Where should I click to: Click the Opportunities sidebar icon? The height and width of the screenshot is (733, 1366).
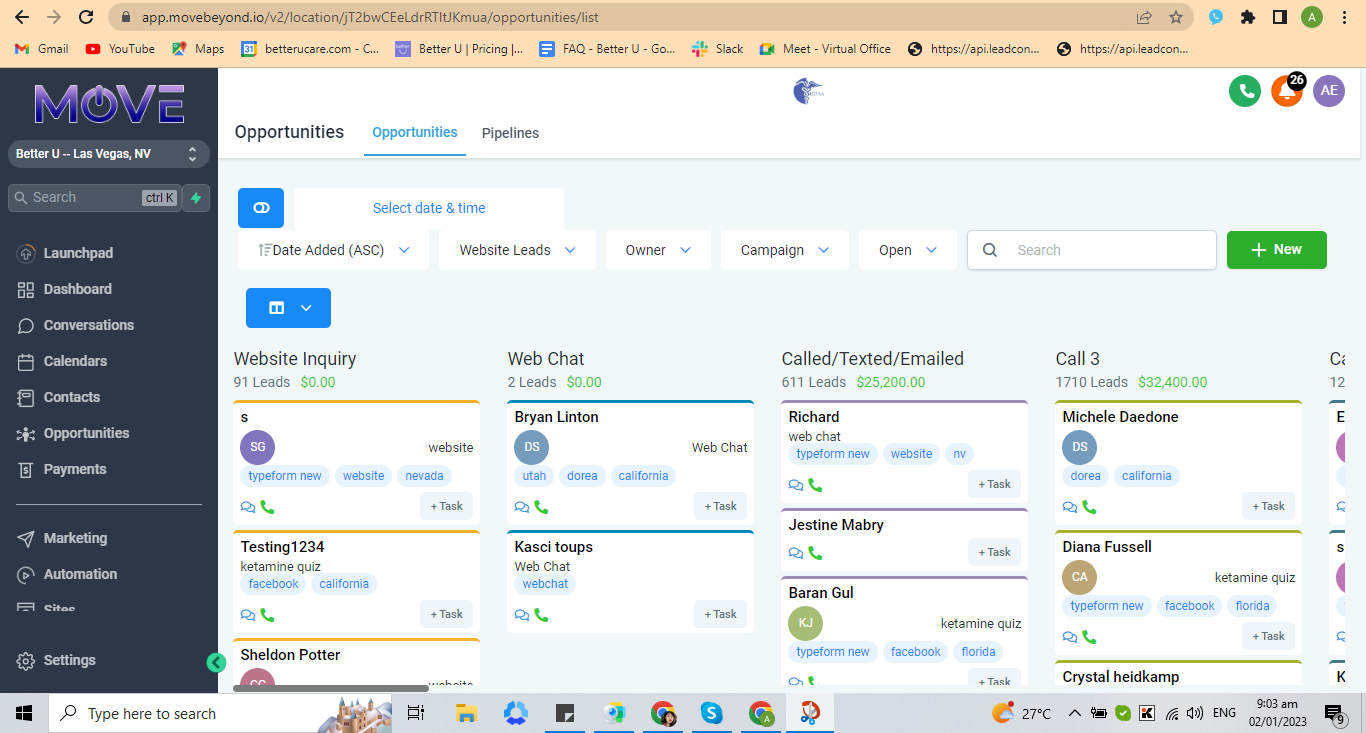pyautogui.click(x=26, y=433)
